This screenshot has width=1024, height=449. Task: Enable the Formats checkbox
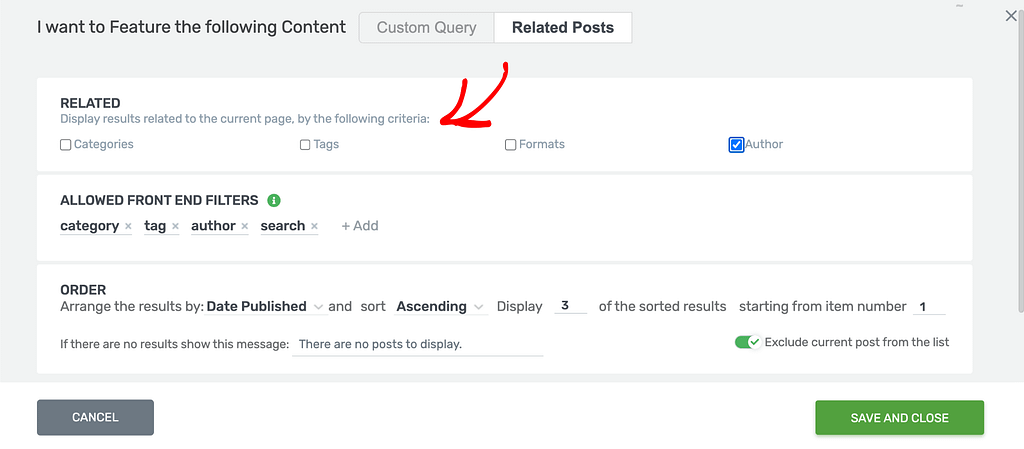pos(511,145)
